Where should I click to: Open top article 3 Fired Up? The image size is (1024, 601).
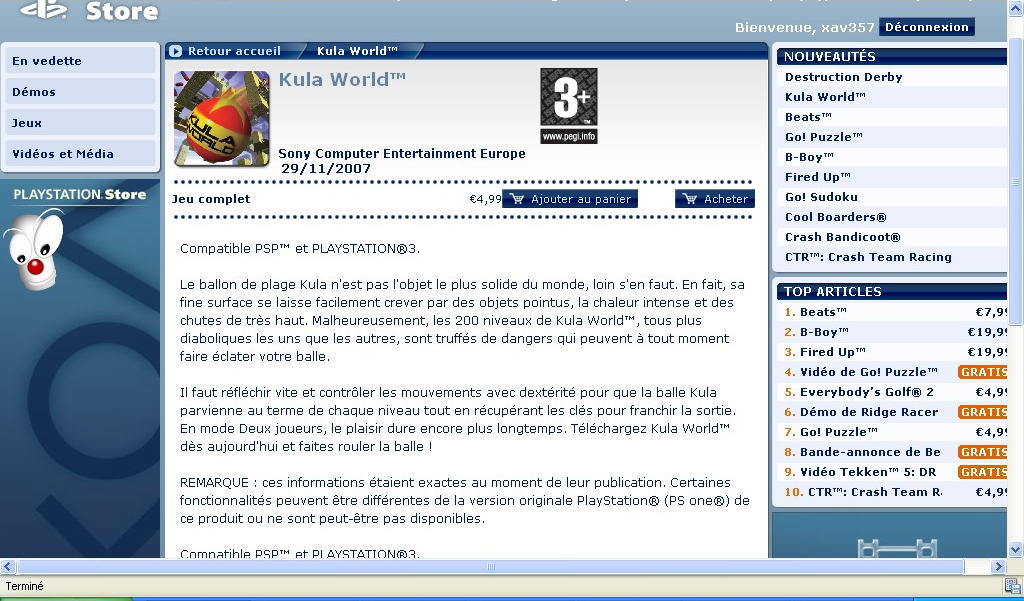[x=833, y=352]
